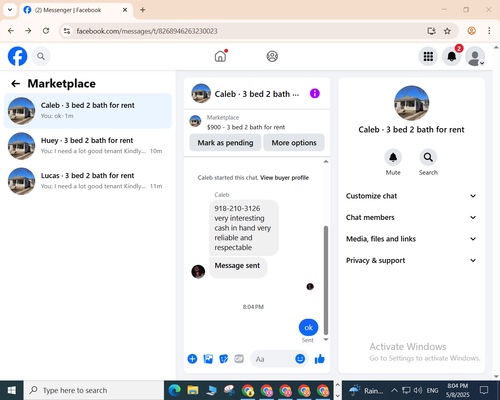The width and height of the screenshot is (500, 400).
Task: Expand the Customize chat section
Action: 411,196
